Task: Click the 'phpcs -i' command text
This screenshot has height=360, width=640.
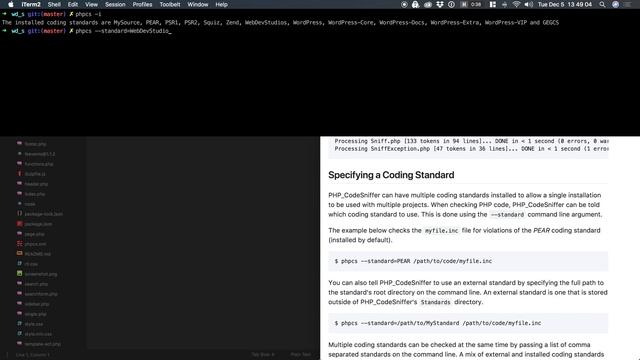Action: coord(88,14)
